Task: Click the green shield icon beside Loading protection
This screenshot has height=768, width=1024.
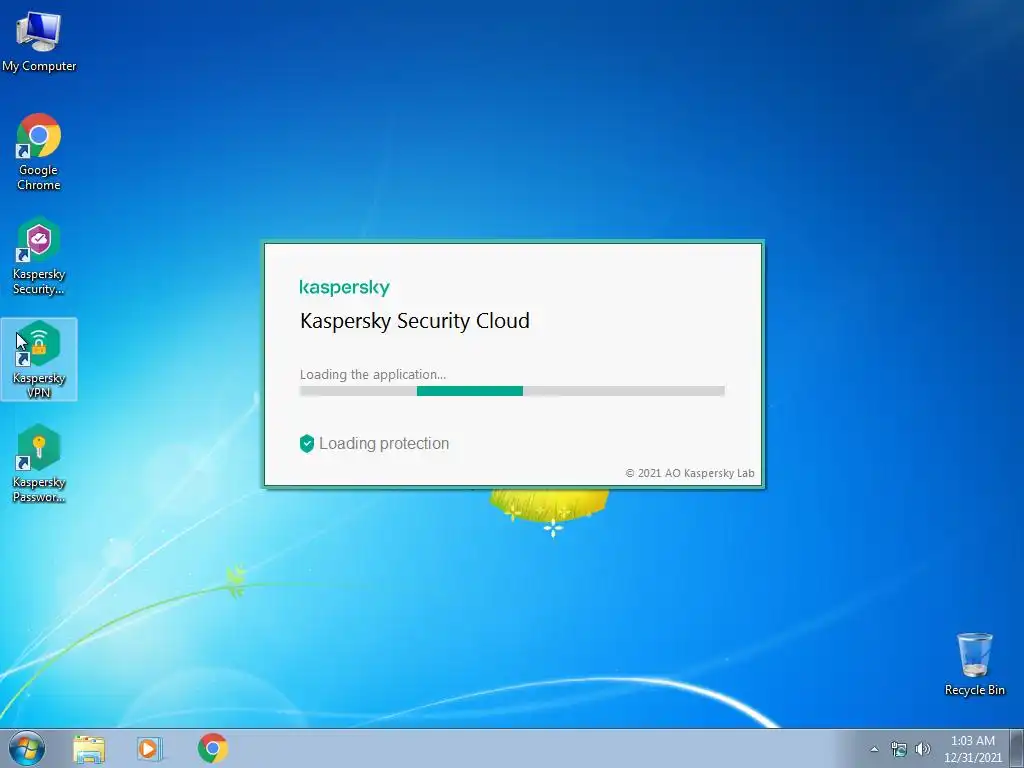Action: 306,443
